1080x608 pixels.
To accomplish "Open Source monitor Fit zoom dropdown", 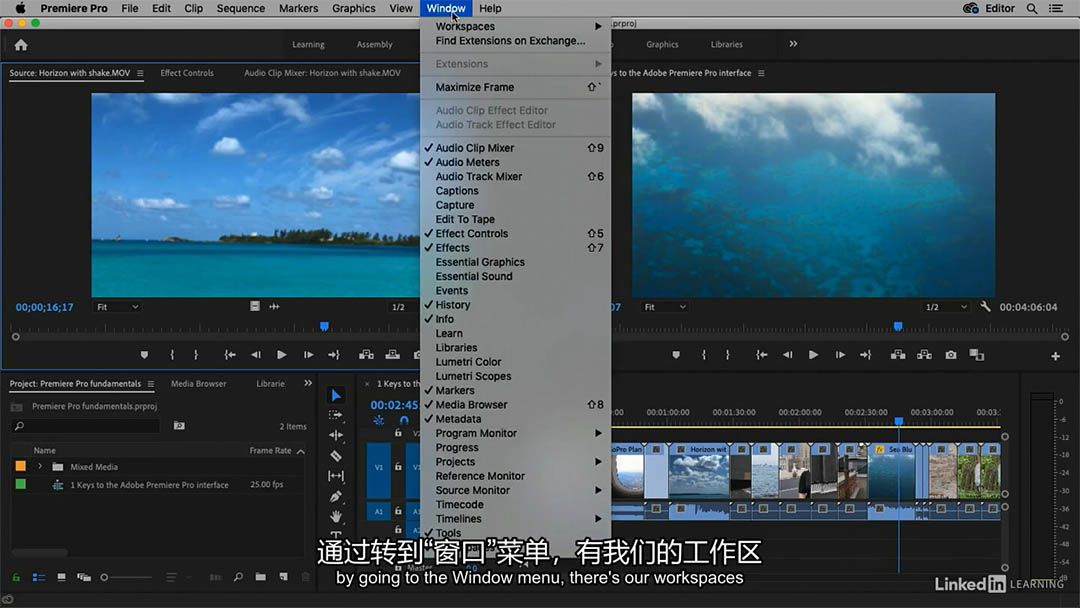I will 117,307.
